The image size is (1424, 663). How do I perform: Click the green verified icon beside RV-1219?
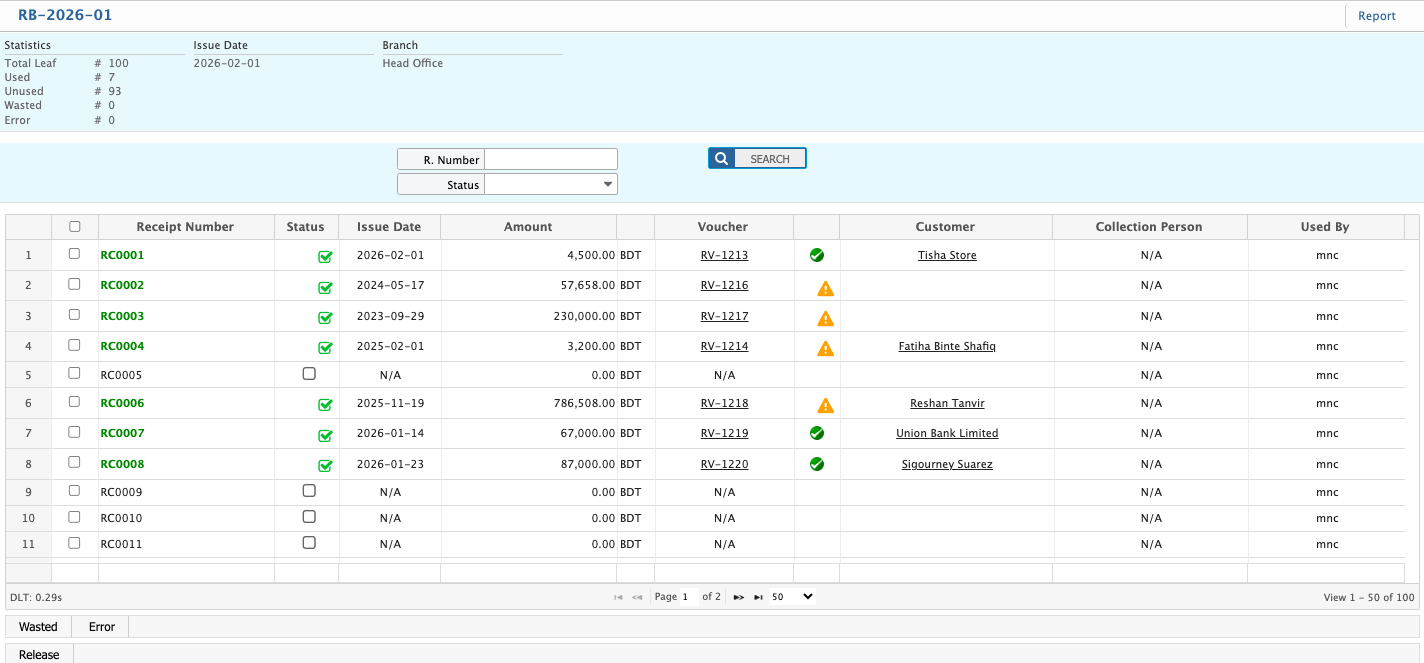point(817,433)
